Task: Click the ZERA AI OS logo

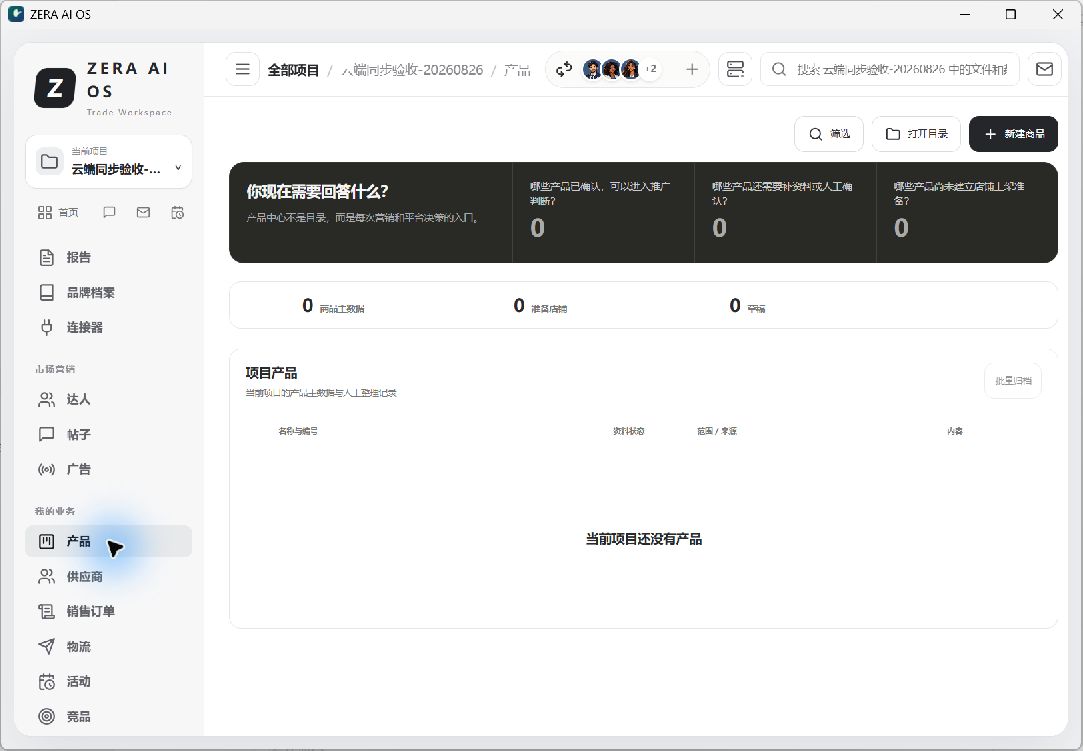Action: (55, 88)
